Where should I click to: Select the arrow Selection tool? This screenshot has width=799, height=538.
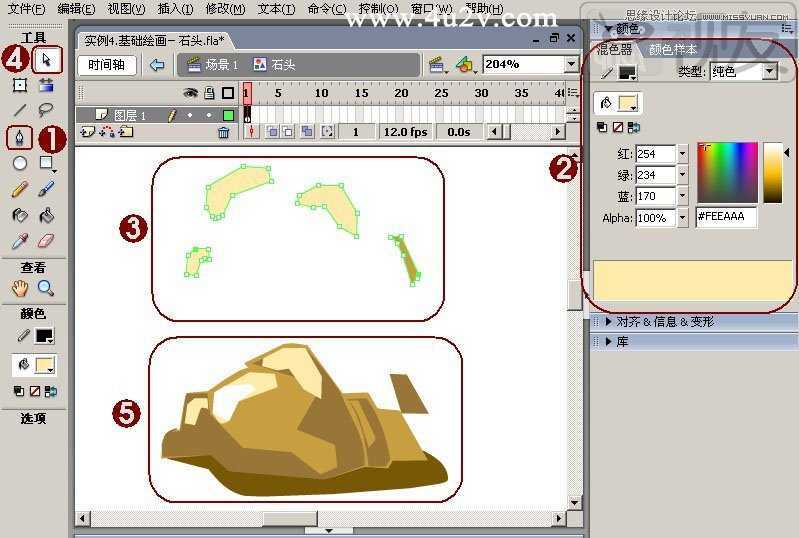pos(46,60)
